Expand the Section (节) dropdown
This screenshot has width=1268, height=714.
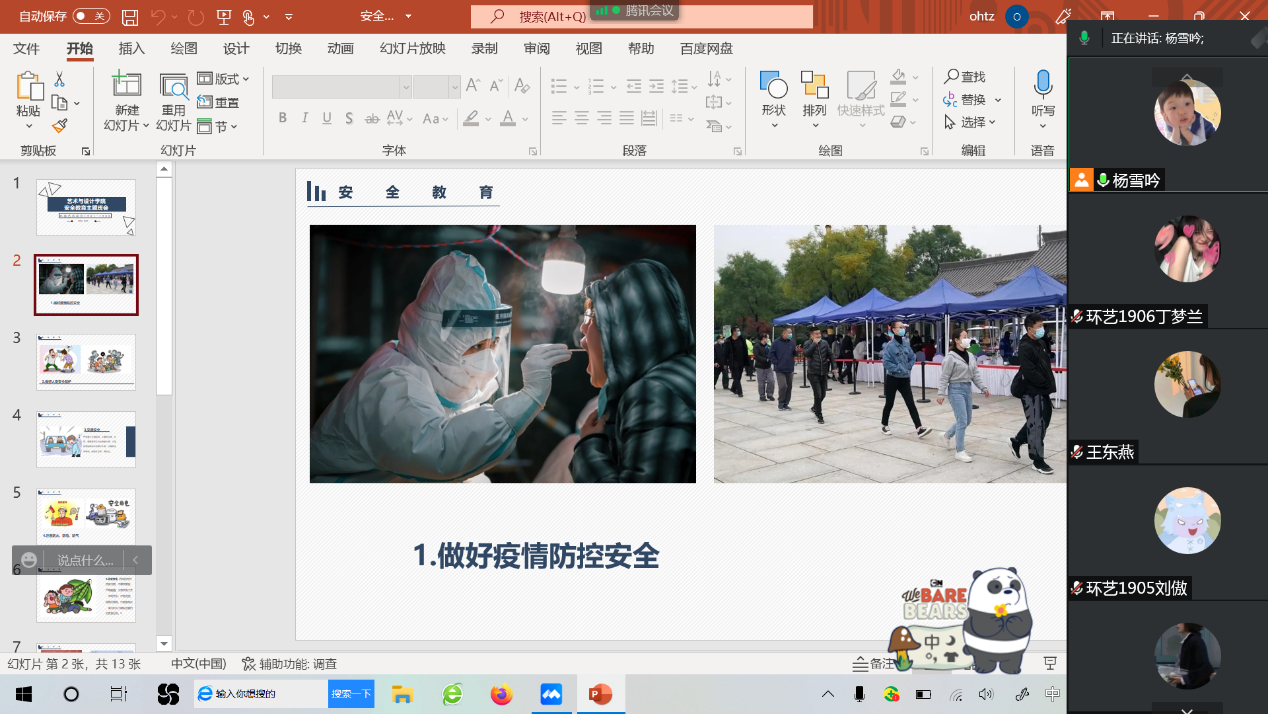coord(218,127)
